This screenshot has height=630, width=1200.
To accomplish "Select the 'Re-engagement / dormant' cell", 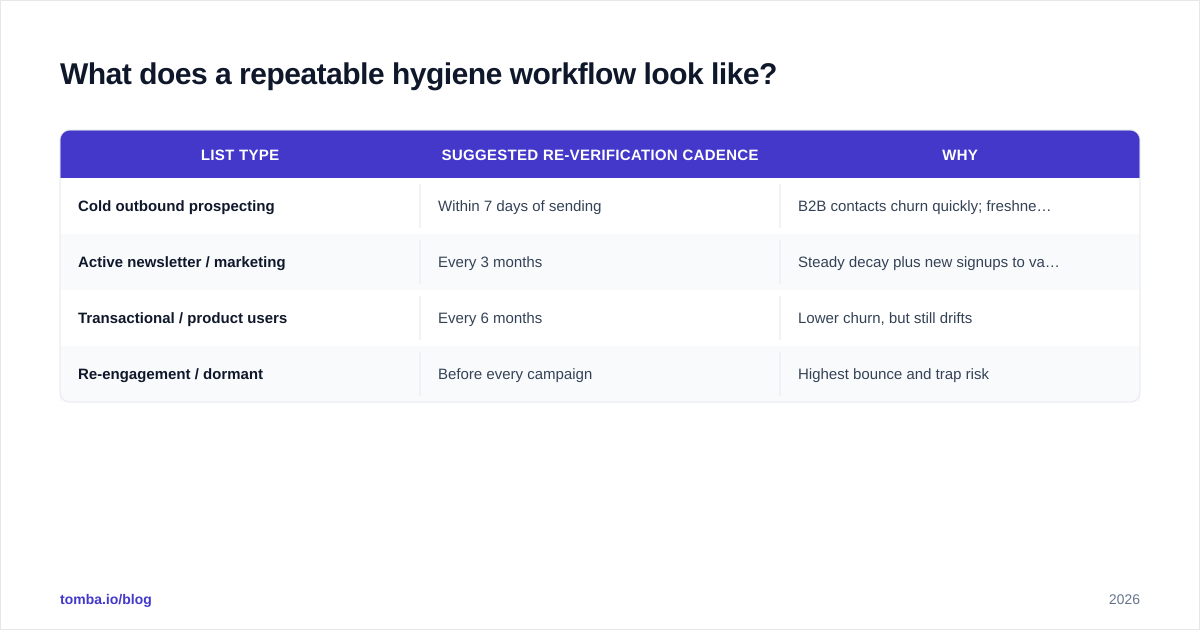I will click(240, 374).
